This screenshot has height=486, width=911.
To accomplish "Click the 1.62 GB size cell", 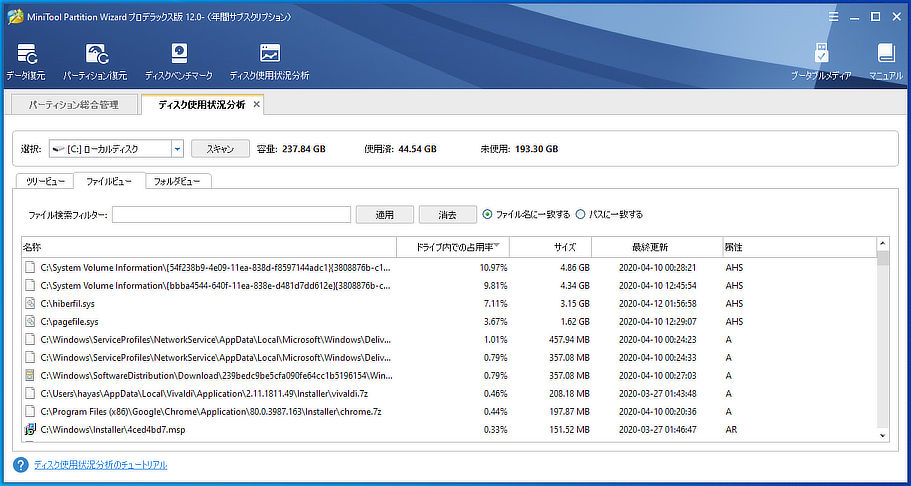I will pyautogui.click(x=576, y=321).
